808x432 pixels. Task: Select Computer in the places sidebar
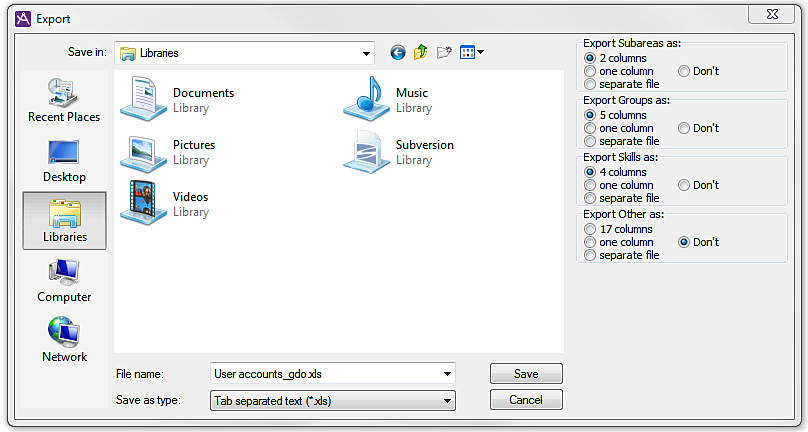64,281
